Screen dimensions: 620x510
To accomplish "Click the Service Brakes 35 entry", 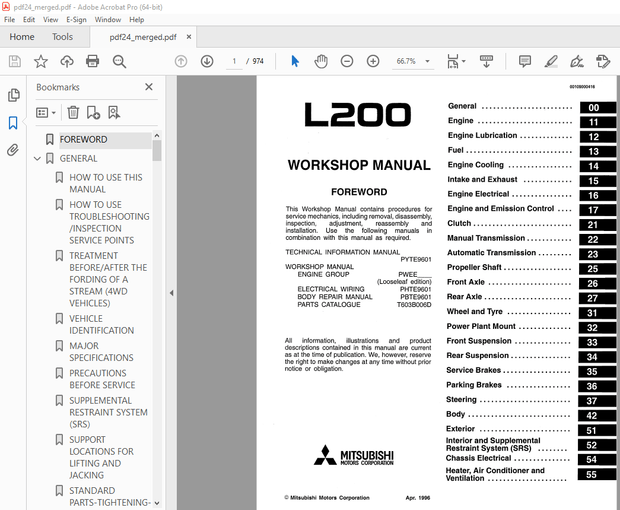I will 530,371.
